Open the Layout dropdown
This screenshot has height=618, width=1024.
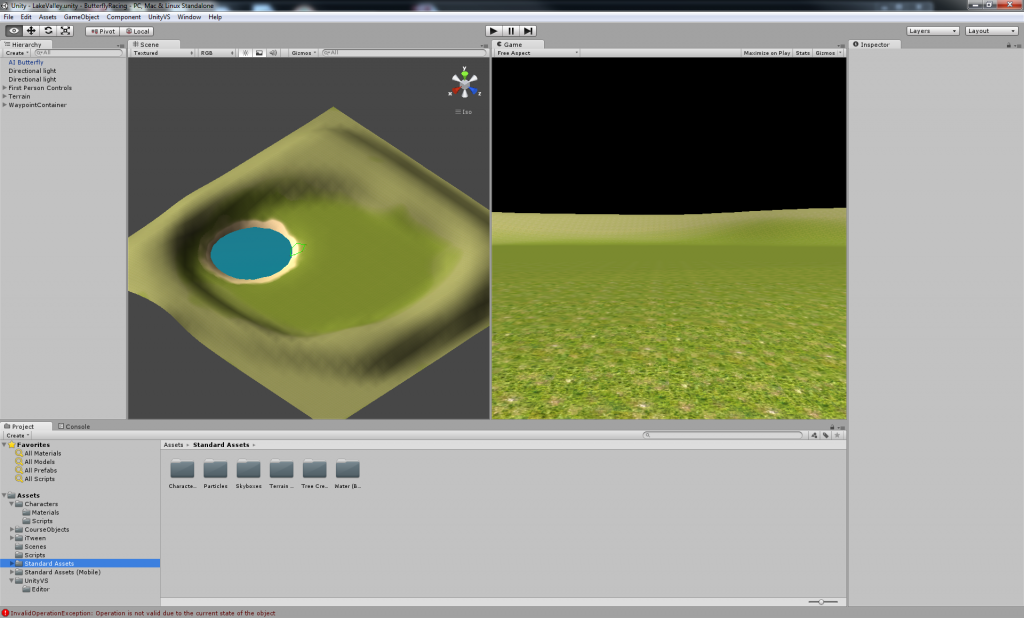coord(991,31)
